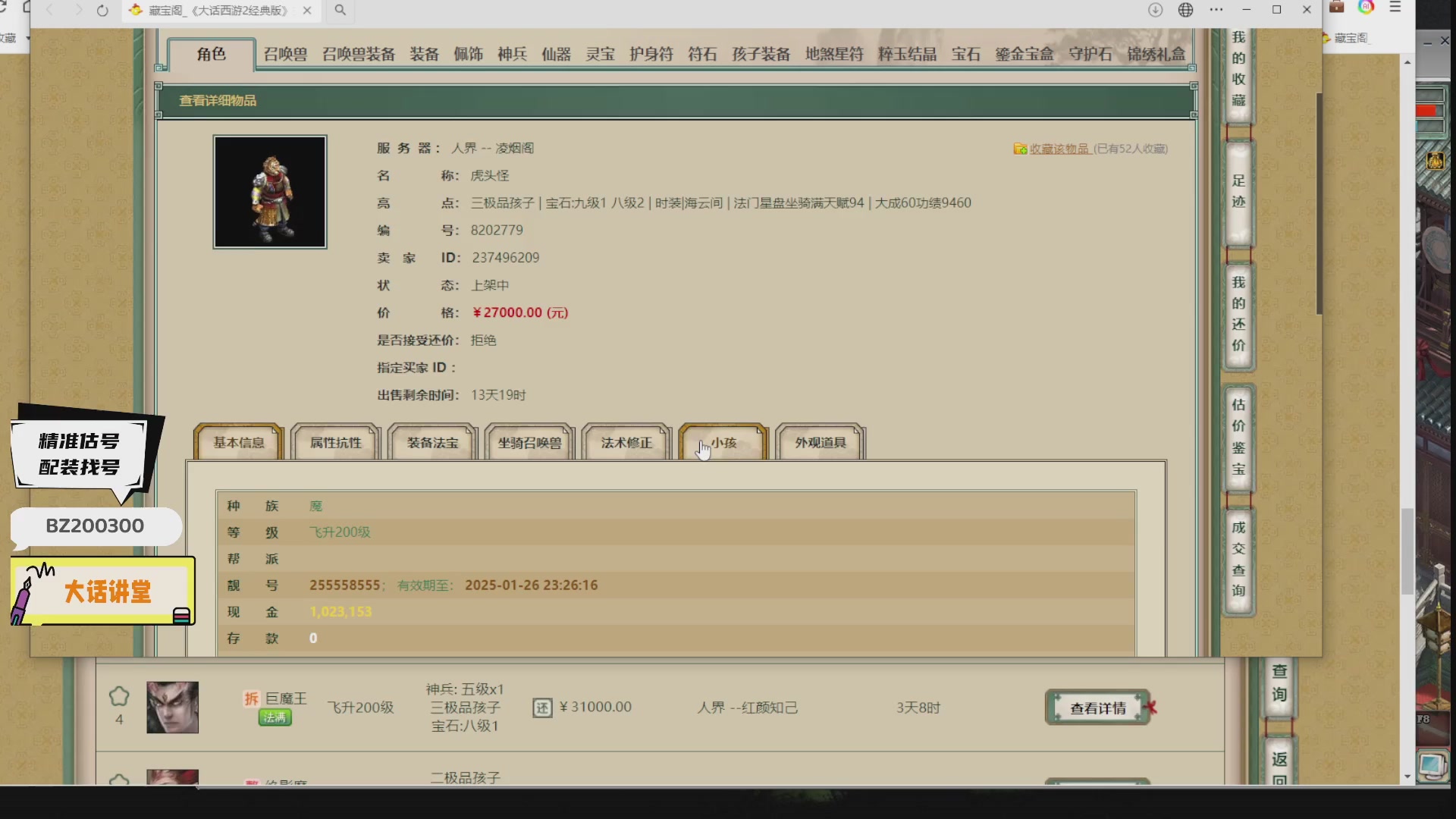1456x819 pixels.
Task: Click the price ¥27000.00 (元)
Action: point(520,312)
